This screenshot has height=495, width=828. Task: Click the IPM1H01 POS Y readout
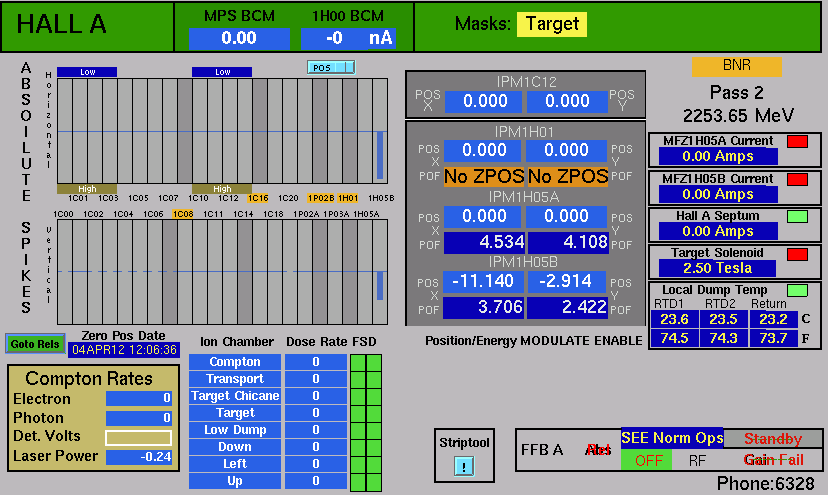[566, 151]
